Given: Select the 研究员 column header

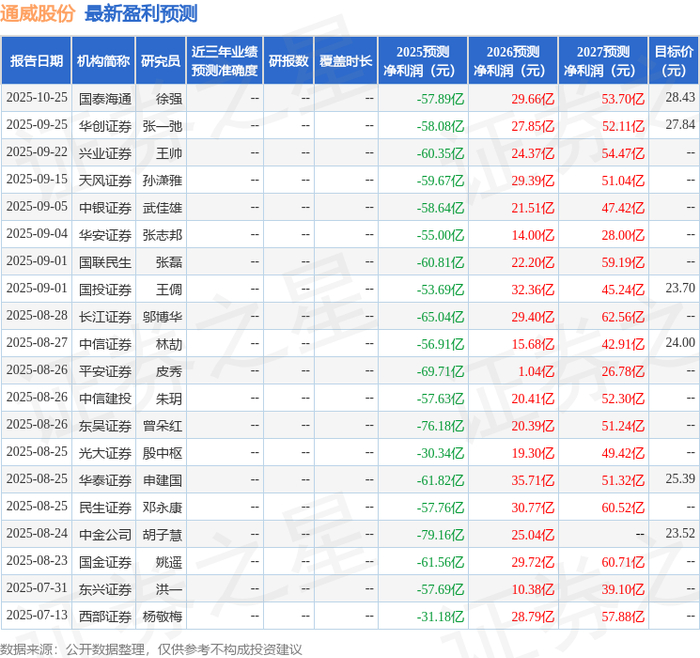Looking at the screenshot, I should 161,61.
